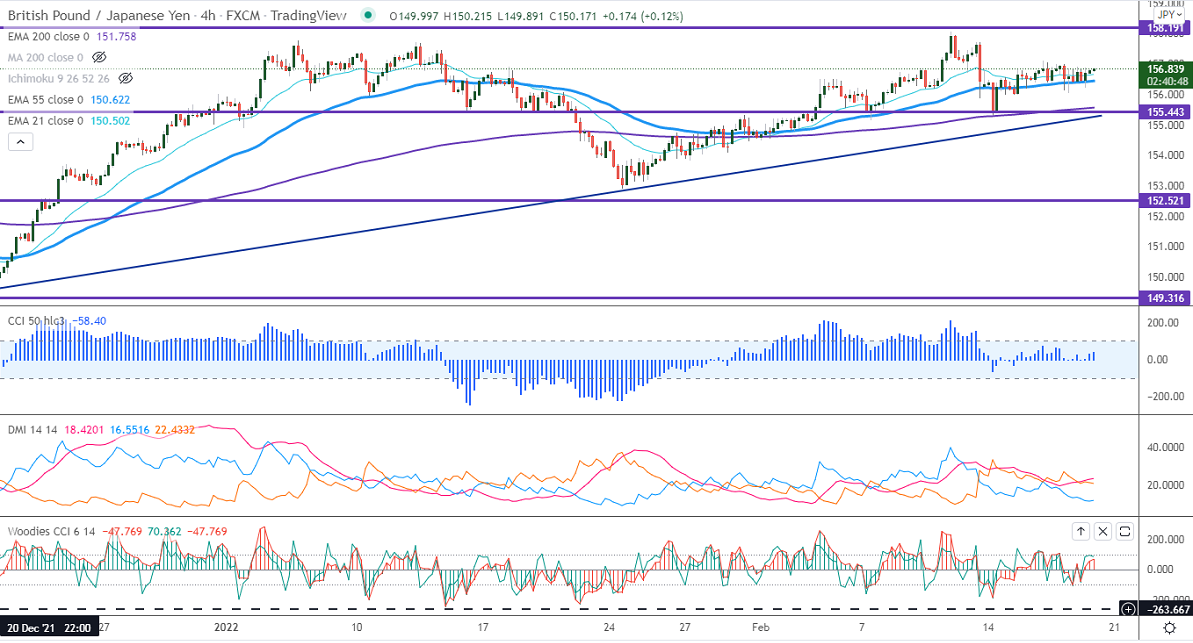Click the plus icon beside -263.667

(1128, 609)
